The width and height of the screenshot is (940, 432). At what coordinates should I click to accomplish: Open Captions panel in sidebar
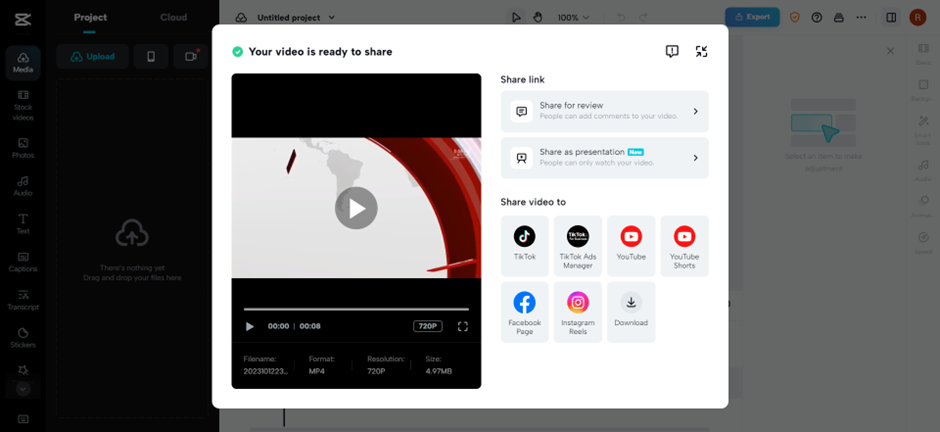point(23,262)
